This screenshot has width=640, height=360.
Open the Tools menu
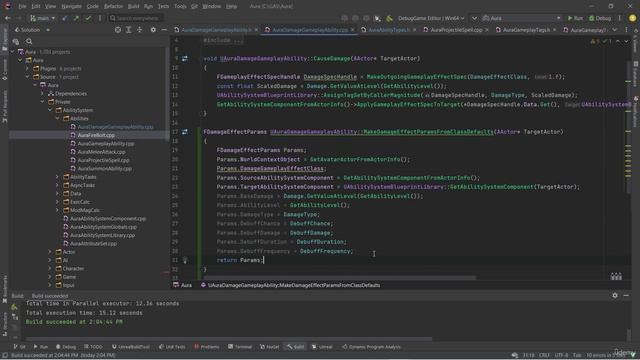pos(180,6)
